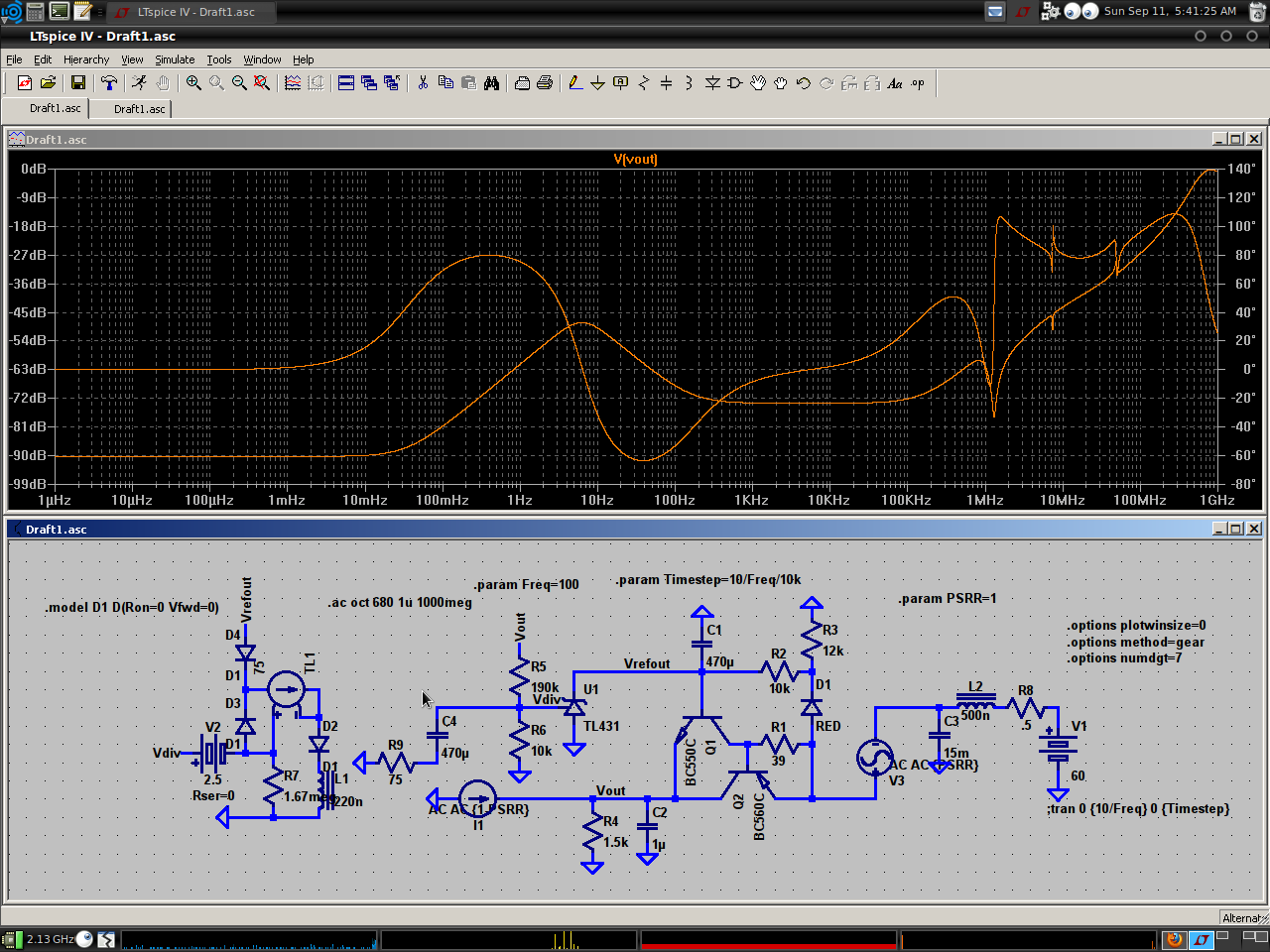
Task: Open the Tools menu
Action: pyautogui.click(x=219, y=59)
